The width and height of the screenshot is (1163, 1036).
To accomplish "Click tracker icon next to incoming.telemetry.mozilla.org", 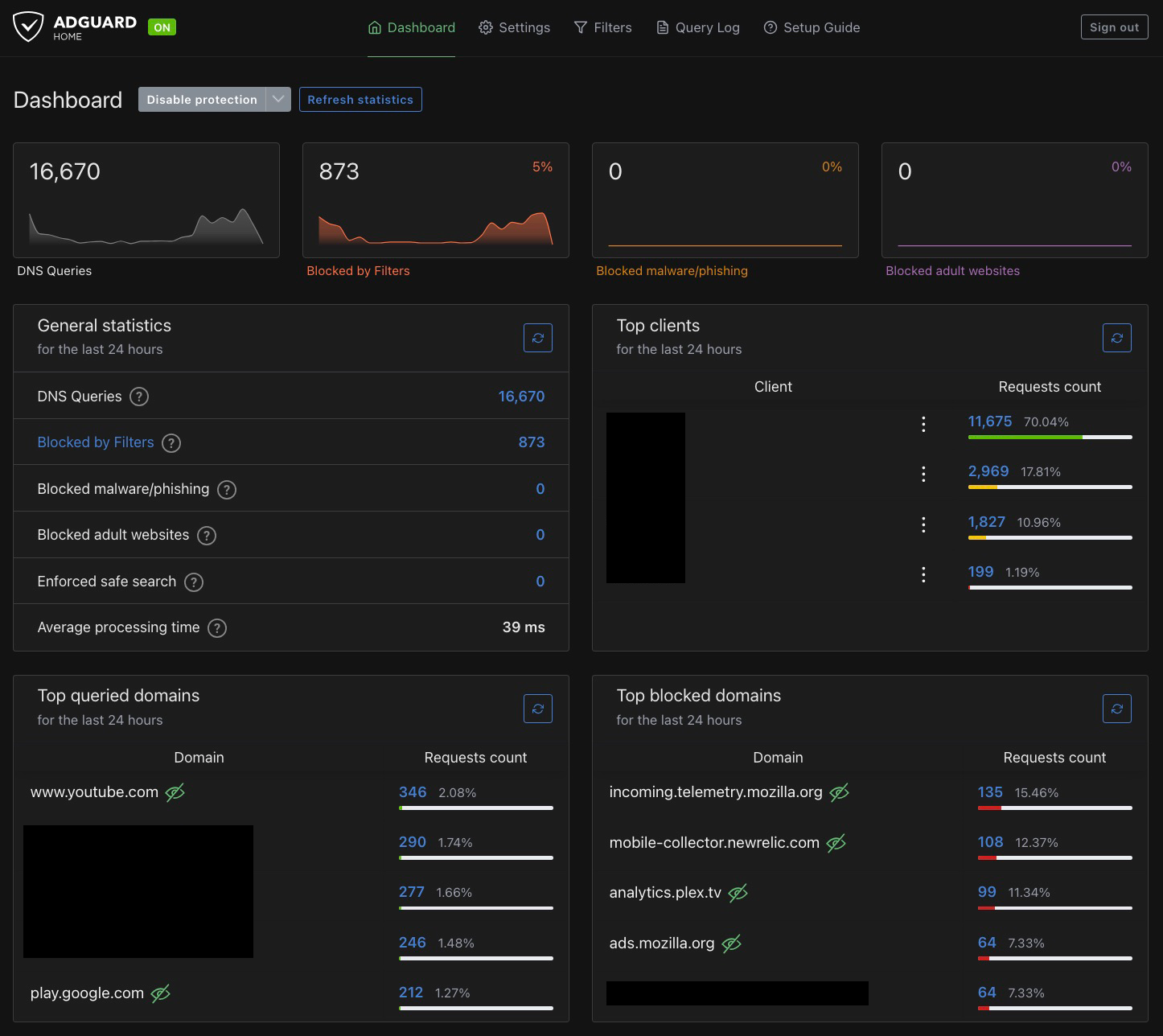I will coord(840,792).
